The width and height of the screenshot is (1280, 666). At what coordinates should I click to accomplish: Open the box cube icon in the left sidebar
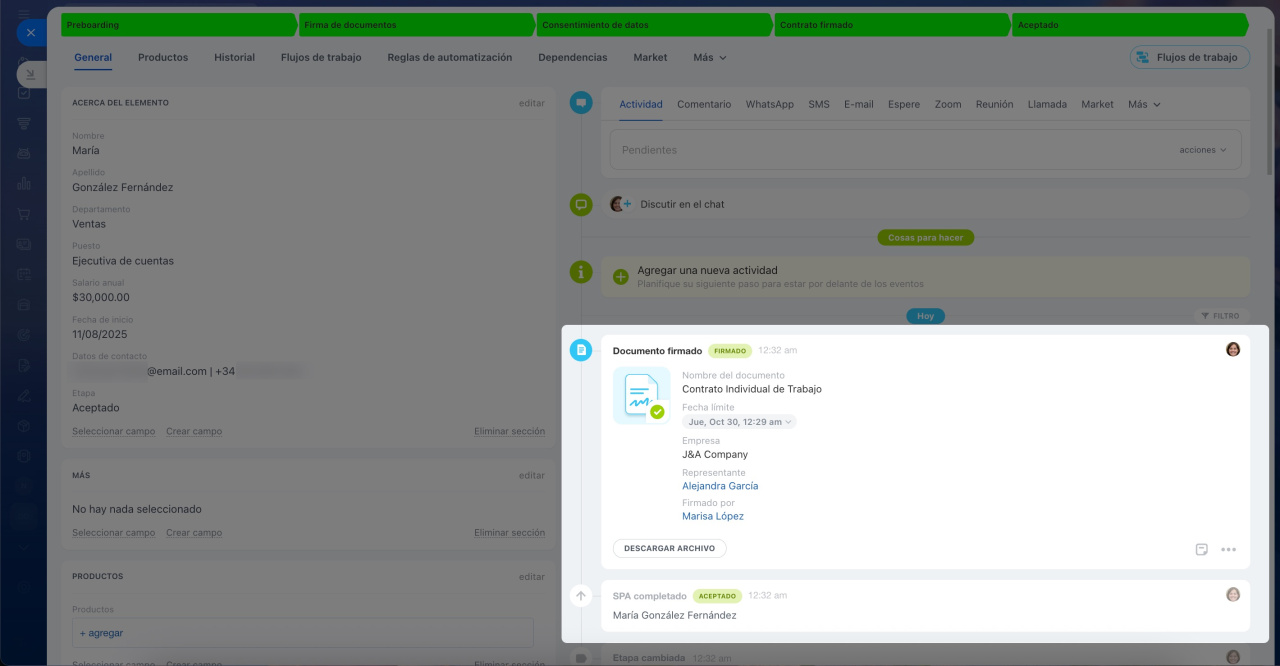23,426
